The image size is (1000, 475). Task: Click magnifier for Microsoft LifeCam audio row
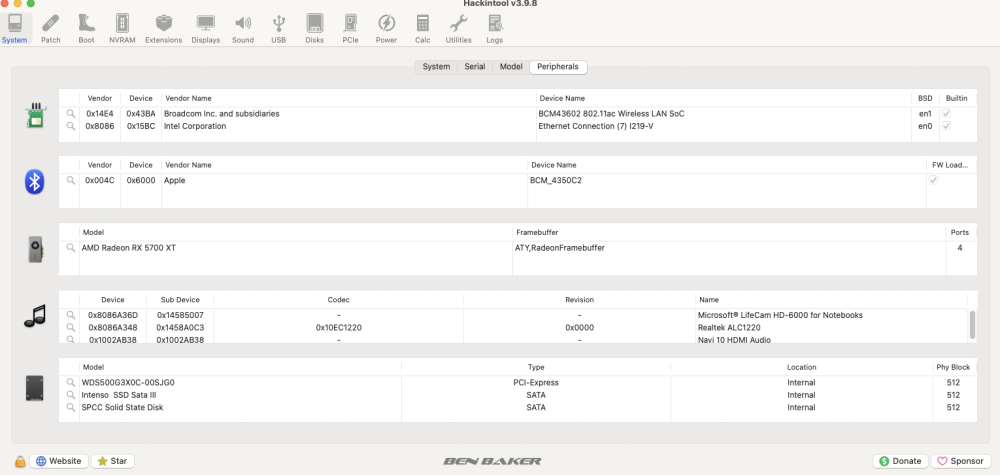[x=71, y=315]
